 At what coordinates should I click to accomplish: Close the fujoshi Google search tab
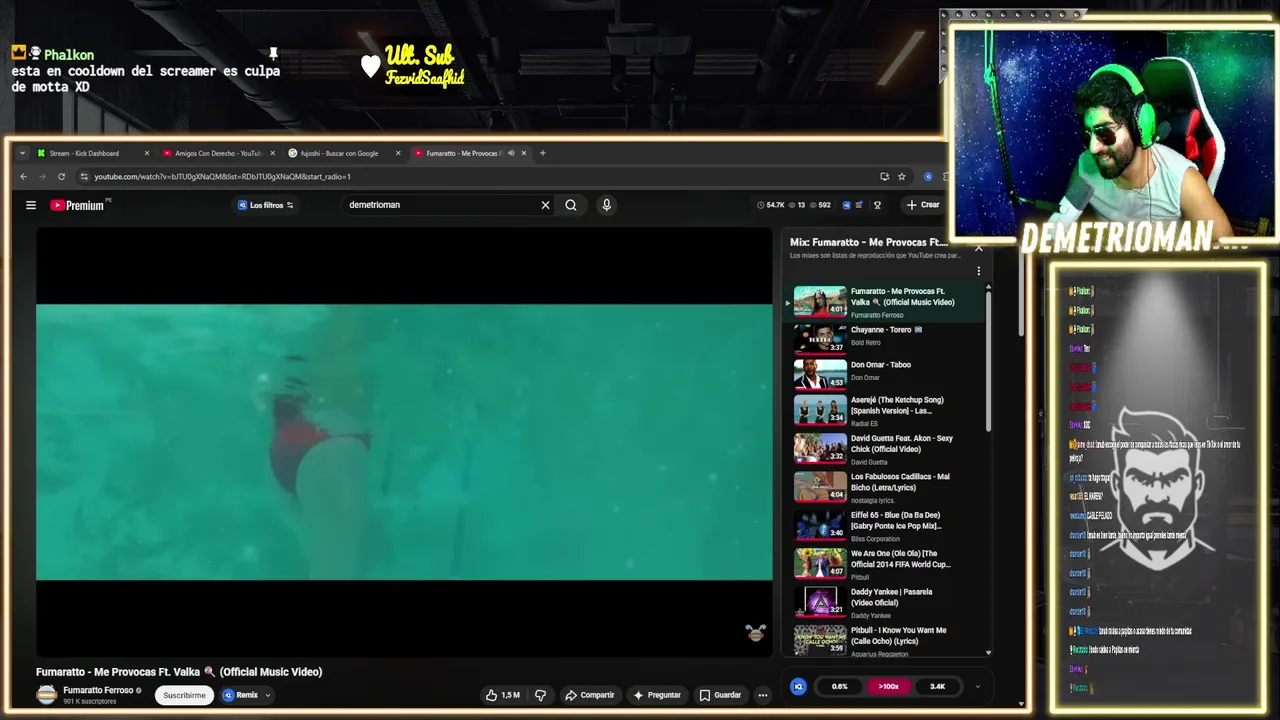[x=398, y=153]
